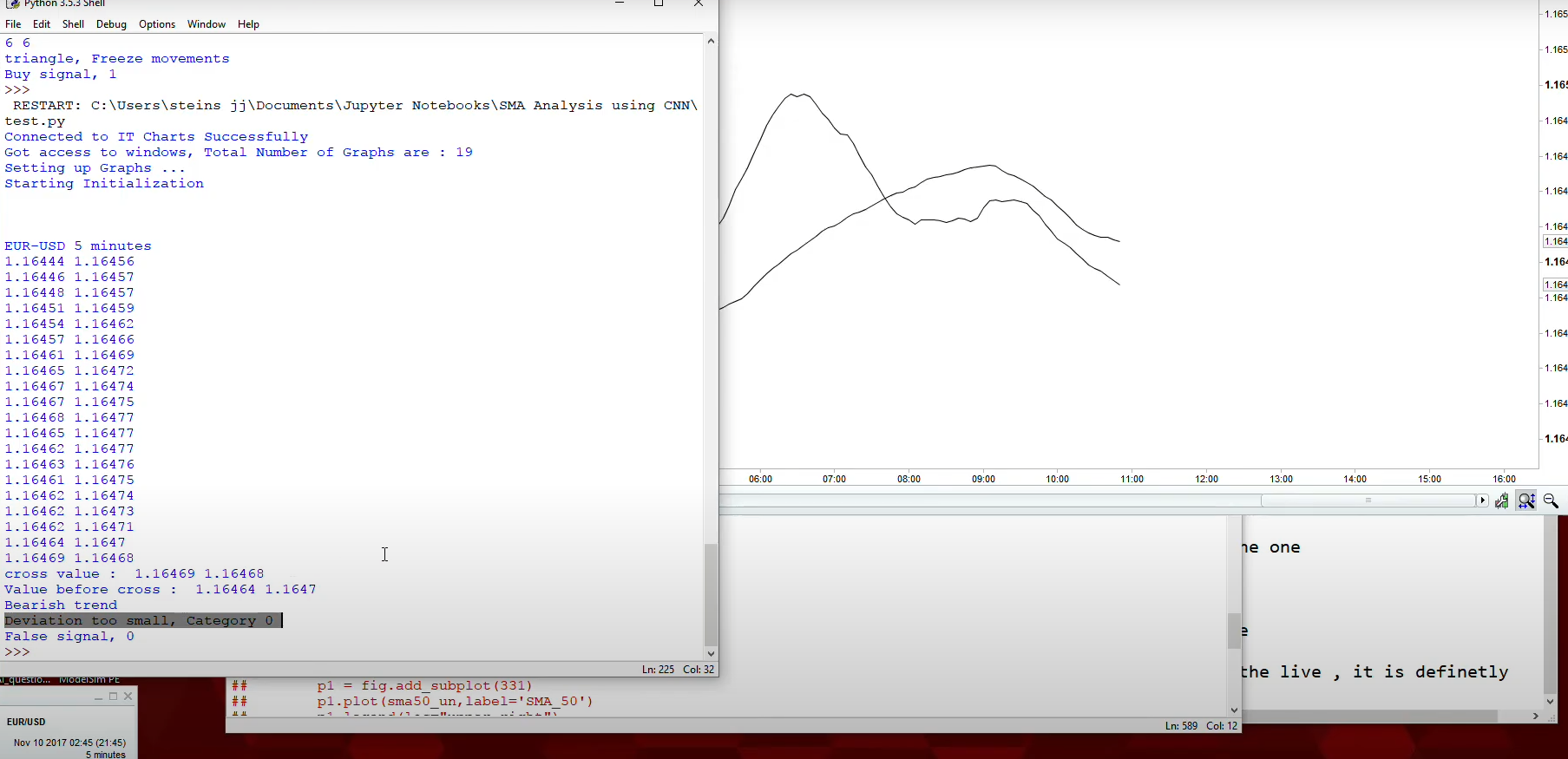Click the code editor's vertical scrollbar thumb

point(1234,631)
